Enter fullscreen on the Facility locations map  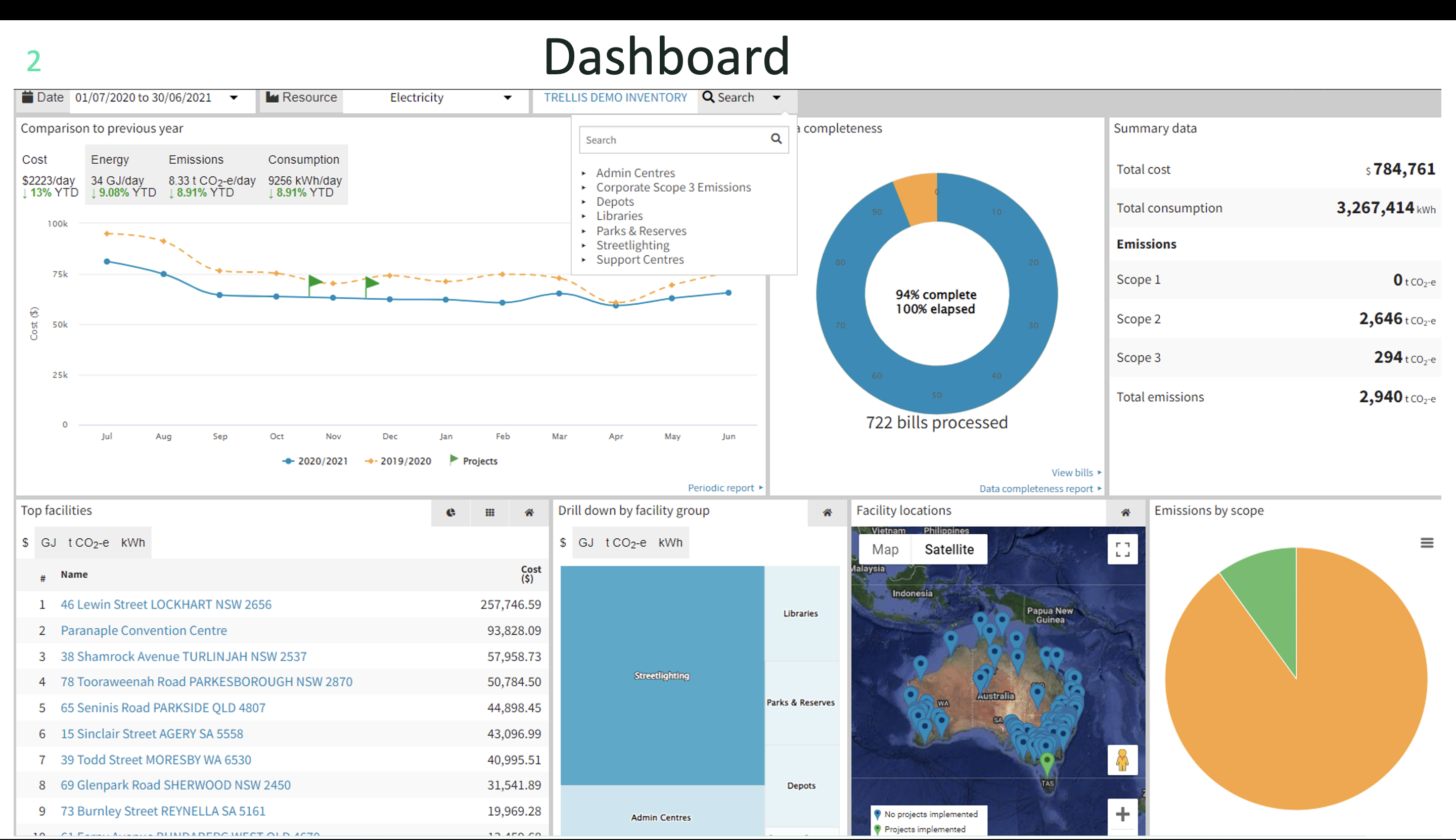(1122, 549)
